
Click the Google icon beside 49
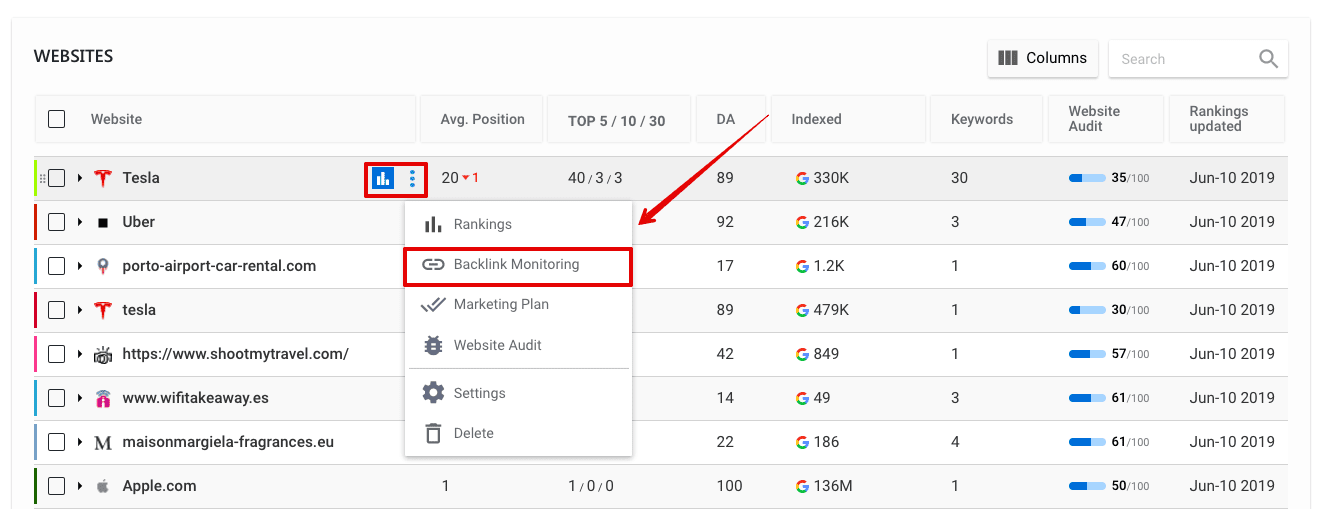coord(802,398)
